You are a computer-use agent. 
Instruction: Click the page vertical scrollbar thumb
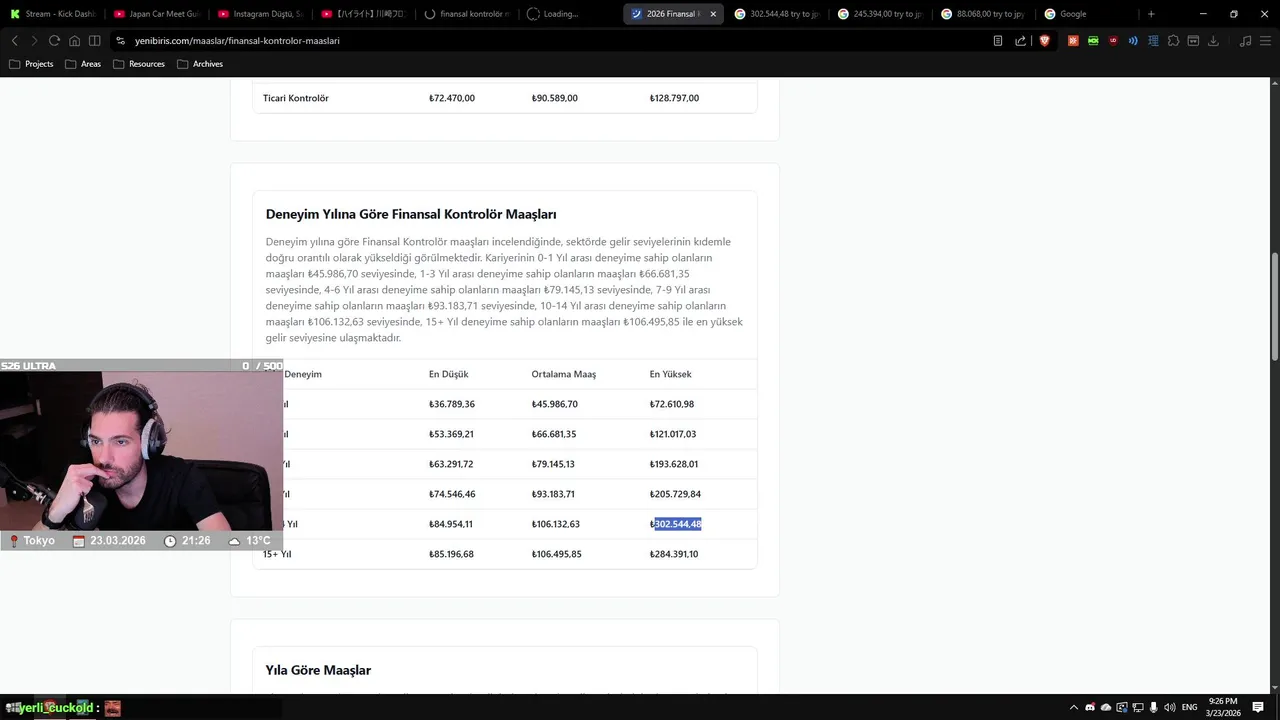1274,307
